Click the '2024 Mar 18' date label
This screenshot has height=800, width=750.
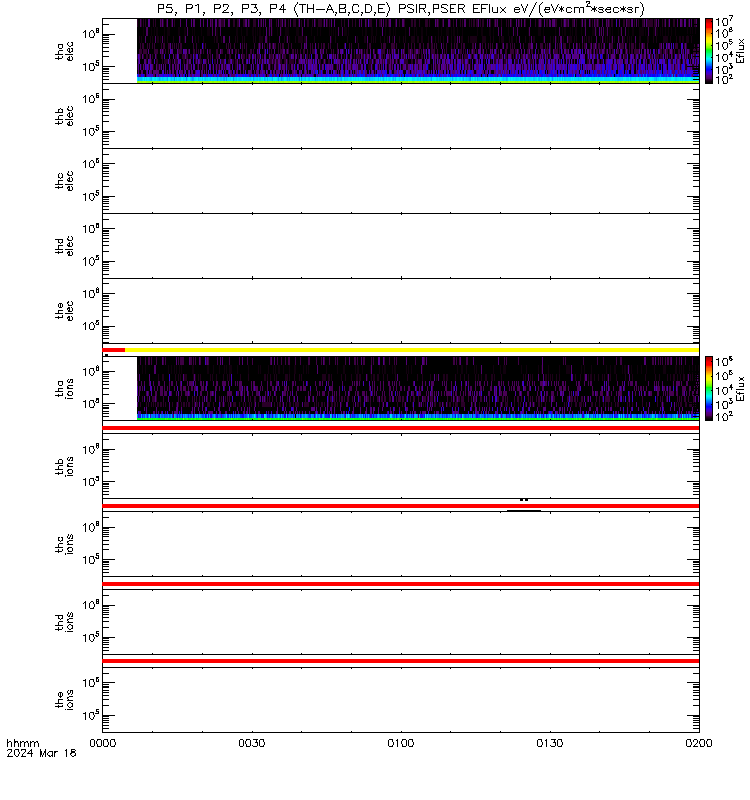pyautogui.click(x=41, y=753)
